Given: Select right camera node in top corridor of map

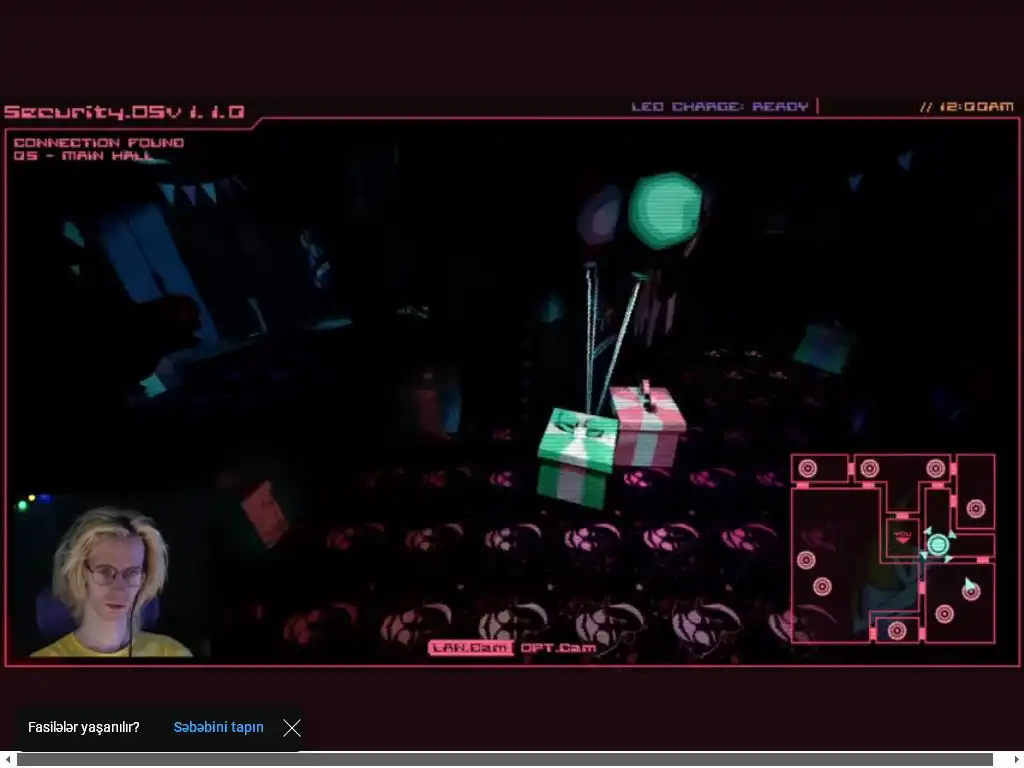Looking at the screenshot, I should (x=935, y=468).
